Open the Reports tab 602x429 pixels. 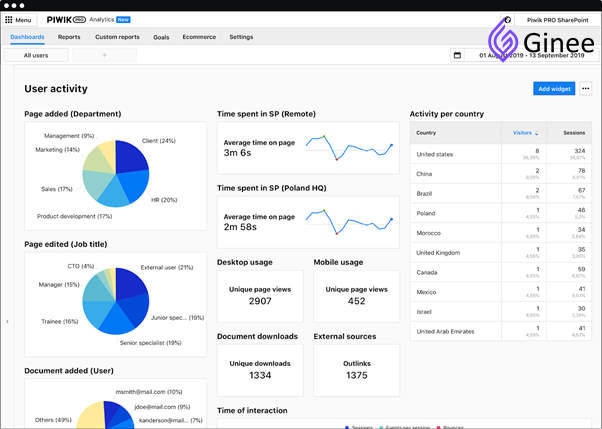(x=69, y=37)
